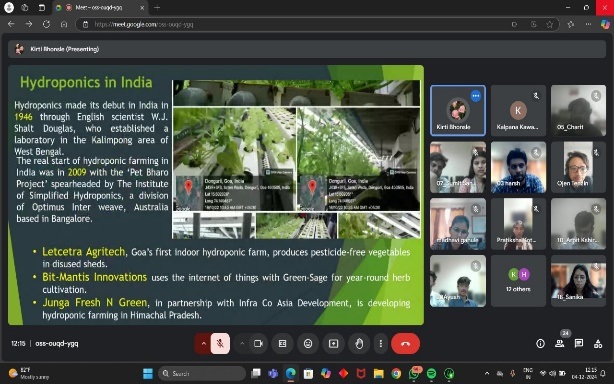Open audio settings arrow beside microphone
The width and height of the screenshot is (614, 384).
click(203, 344)
